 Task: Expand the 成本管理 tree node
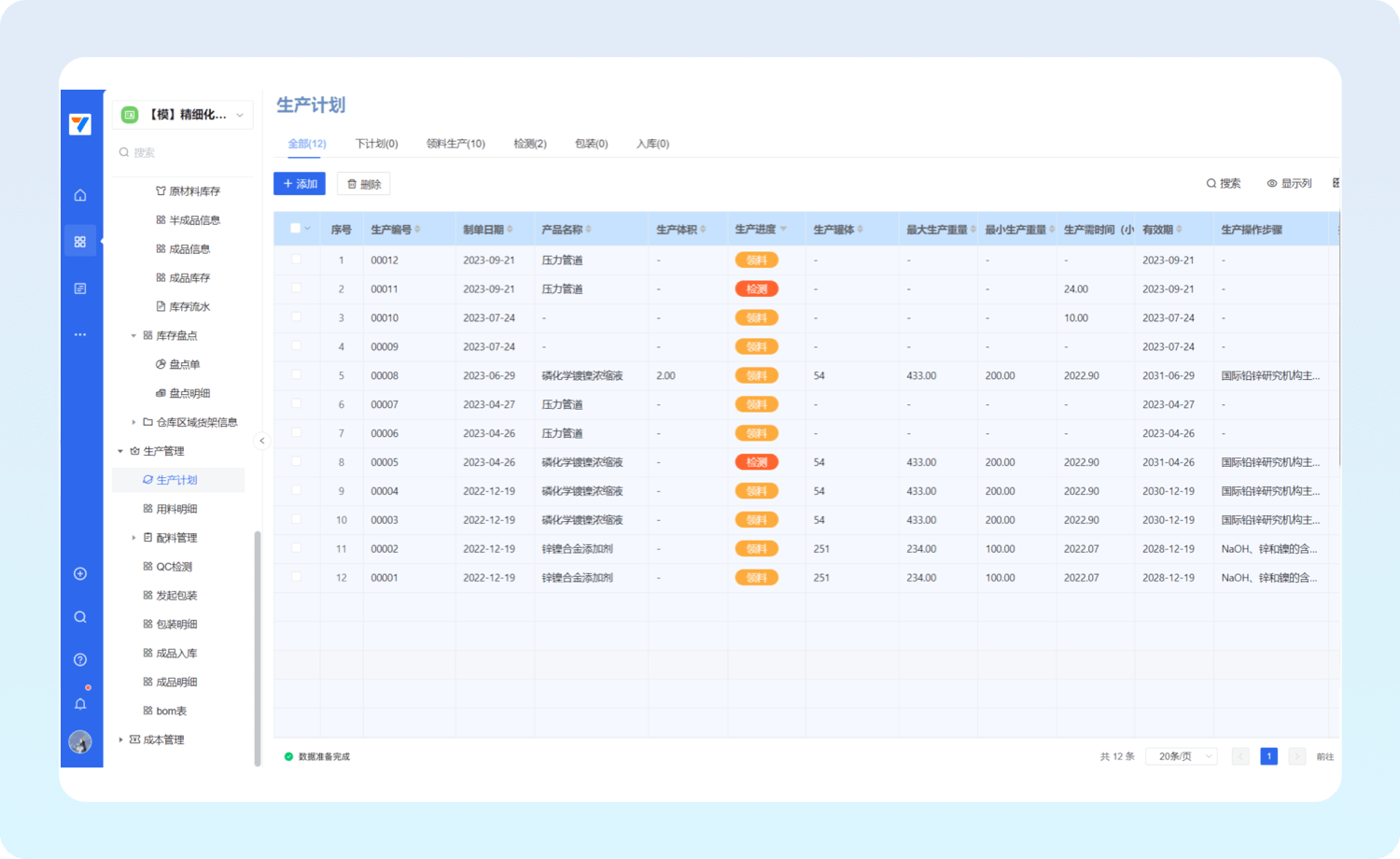pos(121,739)
